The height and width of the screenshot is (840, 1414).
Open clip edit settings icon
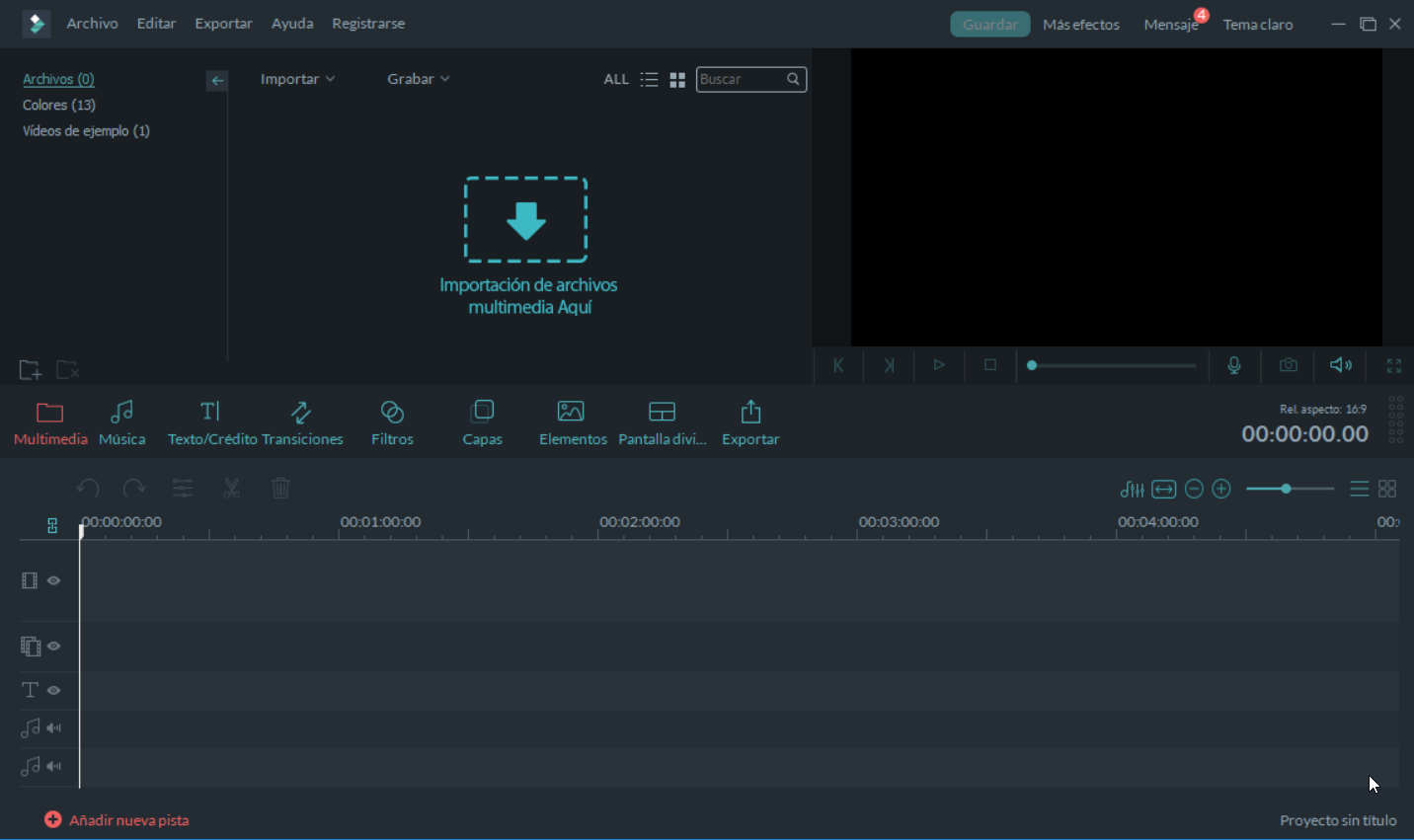pos(183,489)
